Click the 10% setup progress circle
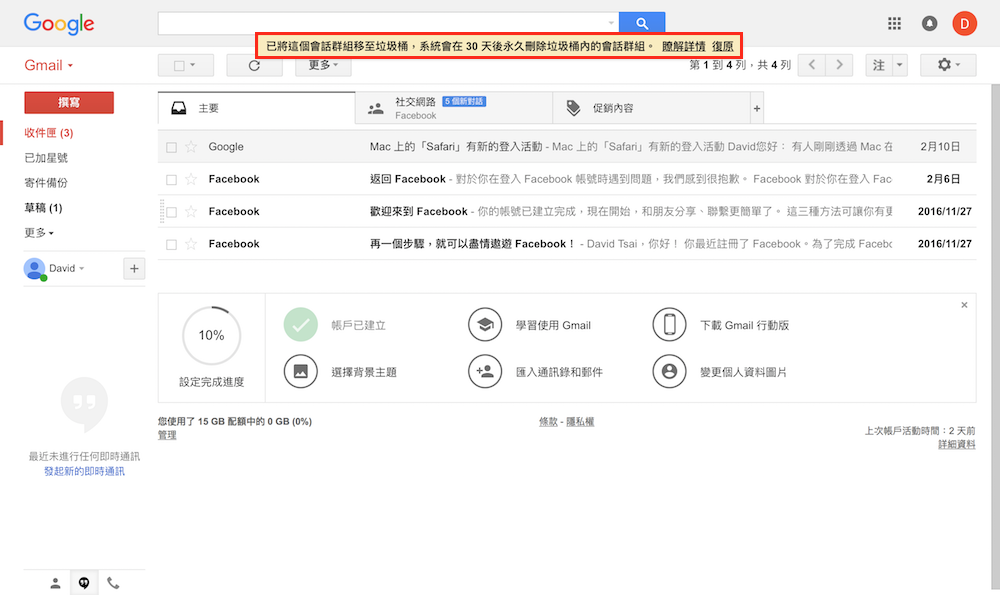 tap(211, 336)
